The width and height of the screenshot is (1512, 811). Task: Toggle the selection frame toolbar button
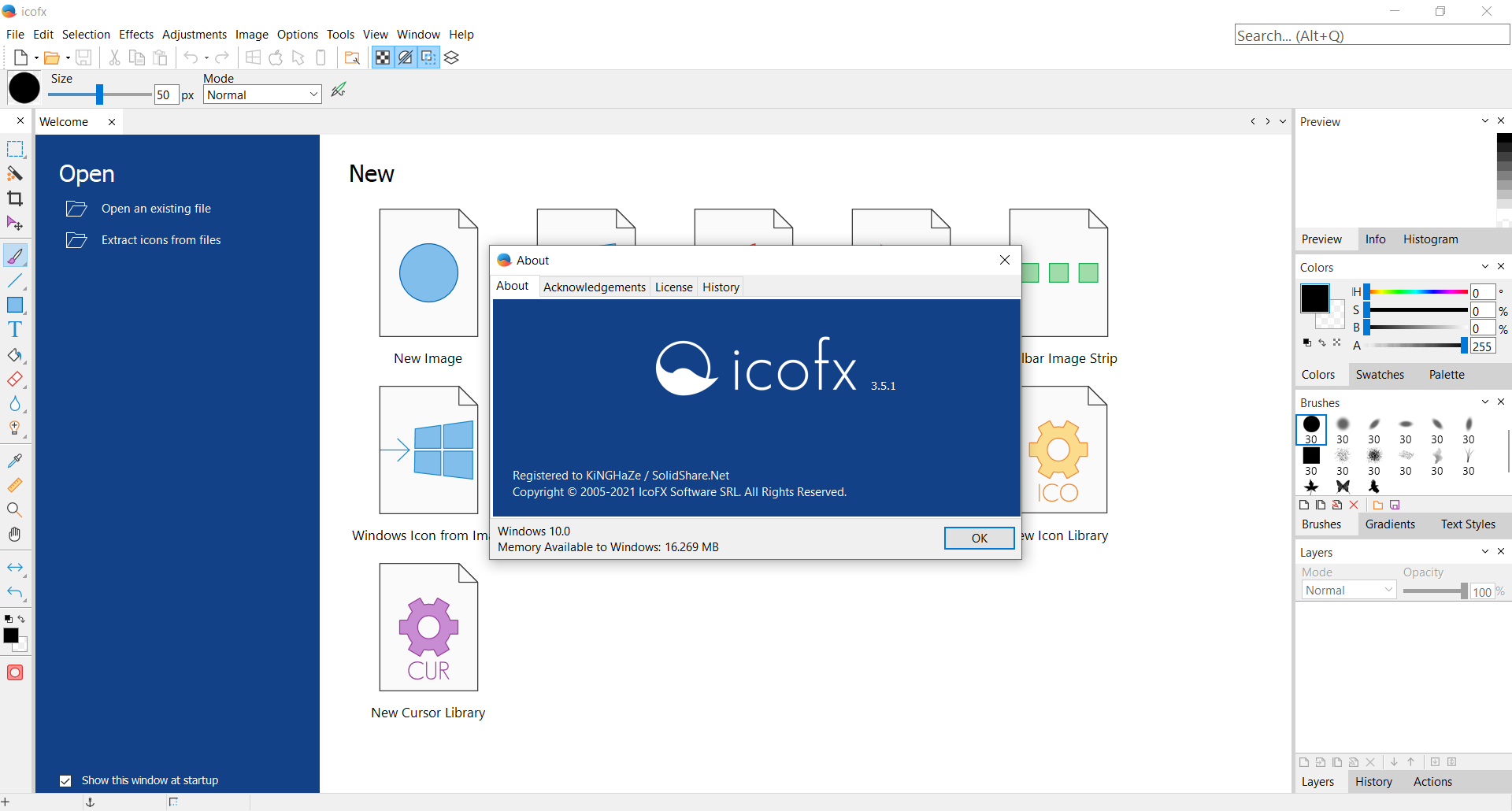(x=428, y=57)
